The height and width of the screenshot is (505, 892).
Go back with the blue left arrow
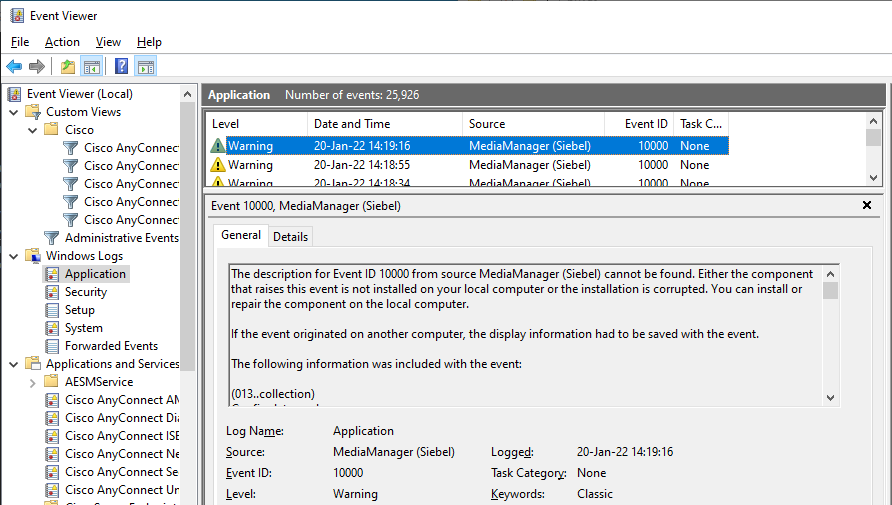14,67
